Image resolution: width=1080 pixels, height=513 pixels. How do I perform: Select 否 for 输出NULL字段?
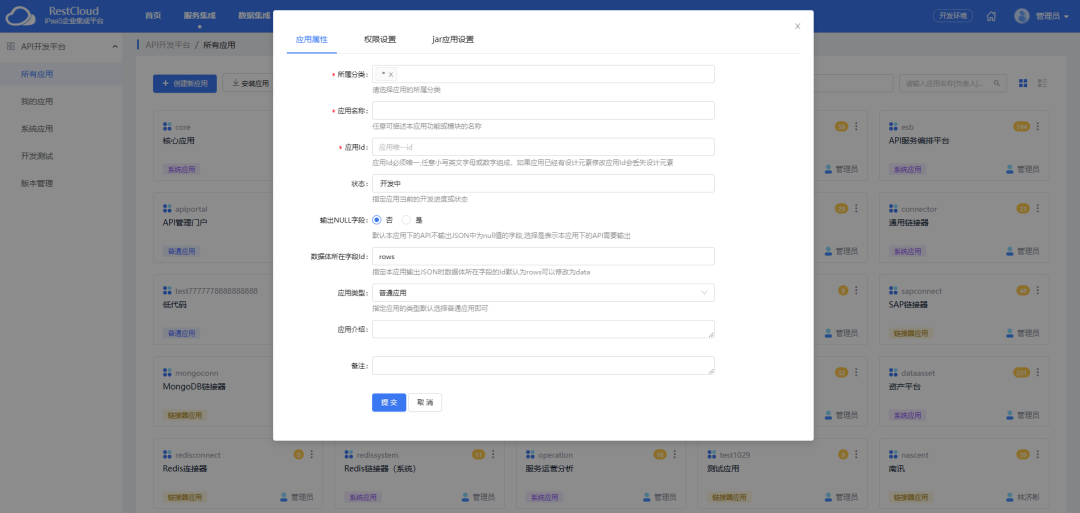[377, 219]
